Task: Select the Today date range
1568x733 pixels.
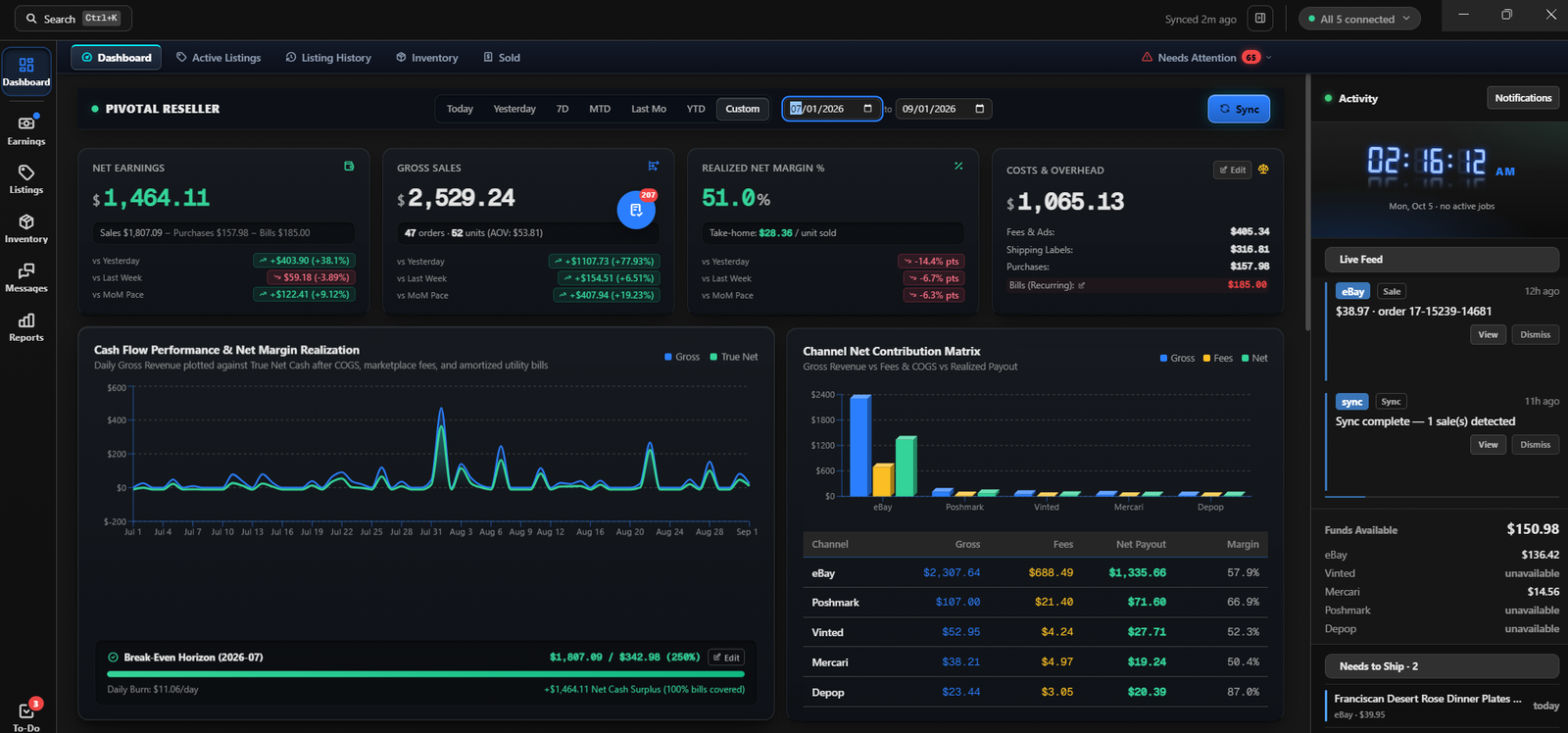Action: tap(460, 109)
